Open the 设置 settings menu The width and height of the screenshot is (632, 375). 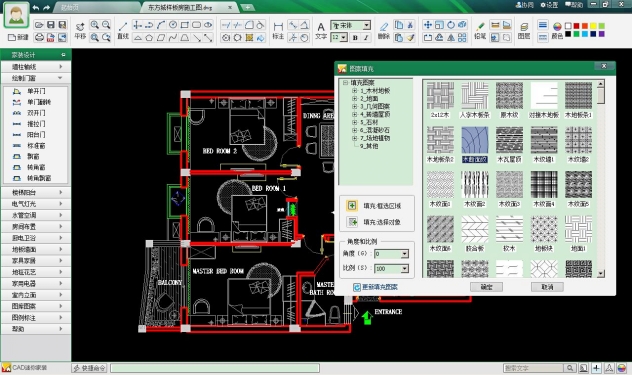(x=550, y=5)
